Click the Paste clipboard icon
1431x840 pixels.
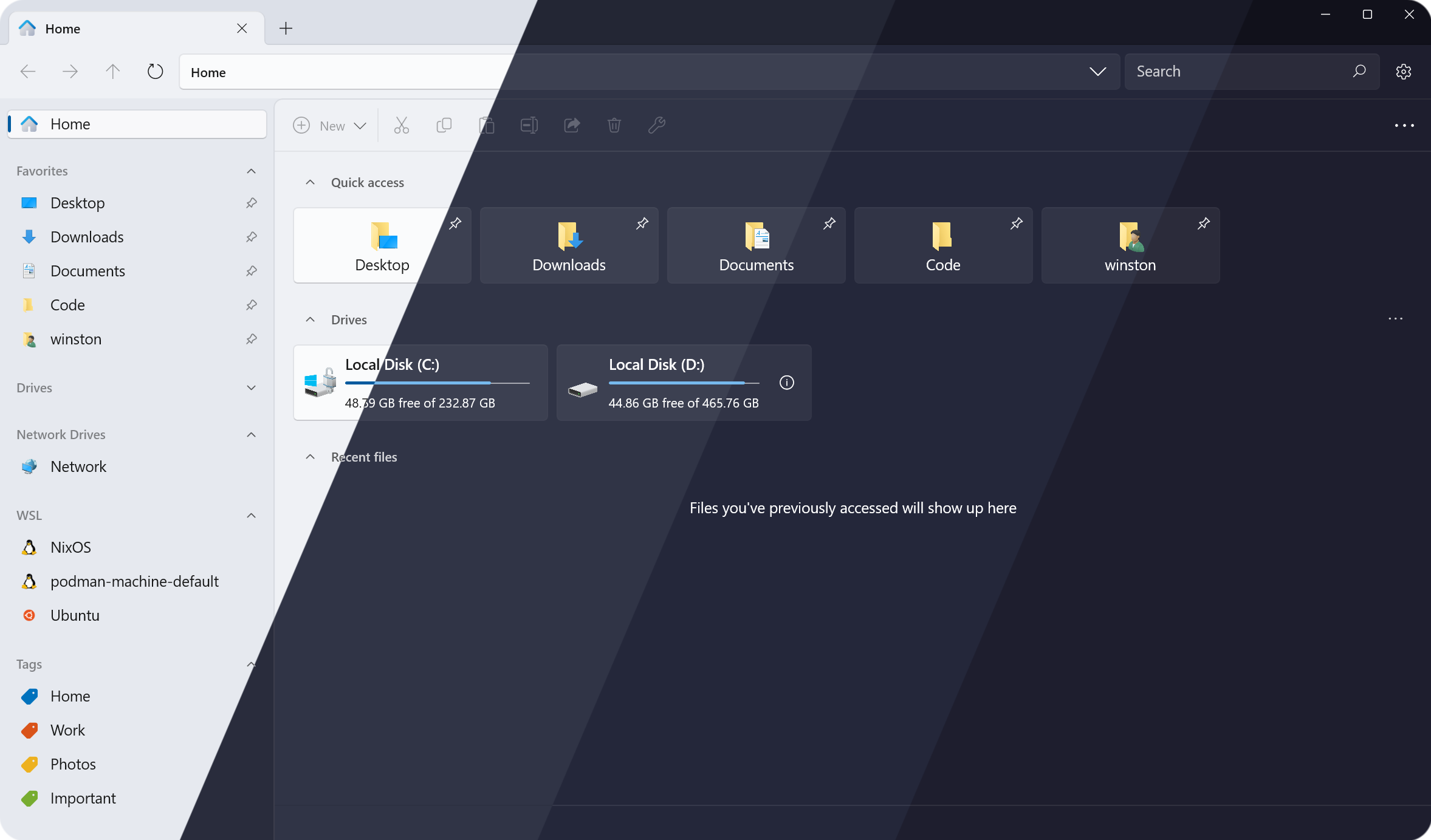tap(487, 125)
